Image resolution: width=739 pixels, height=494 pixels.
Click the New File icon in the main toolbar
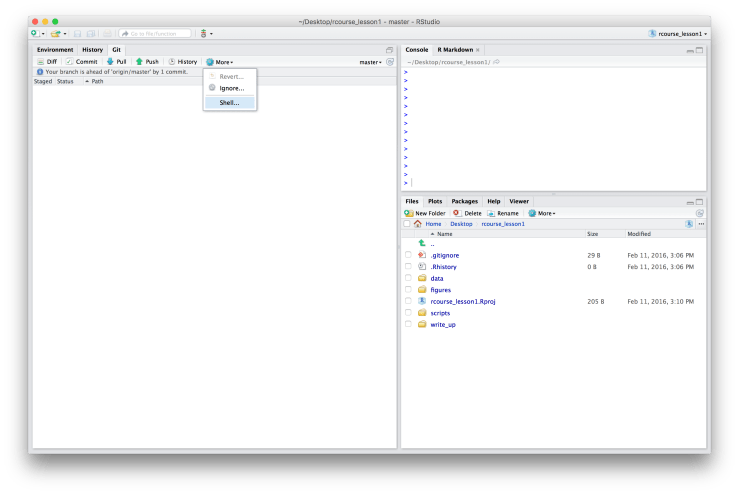tap(35, 33)
